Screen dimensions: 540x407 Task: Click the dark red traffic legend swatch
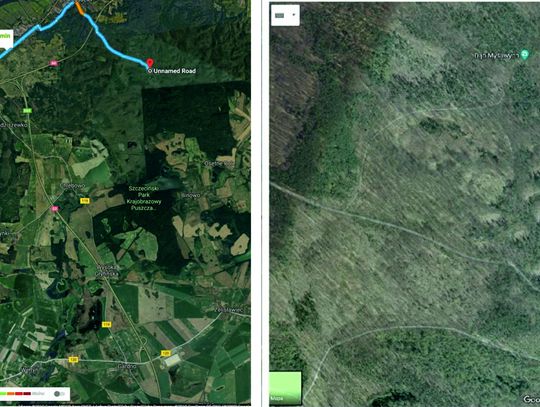point(27,394)
